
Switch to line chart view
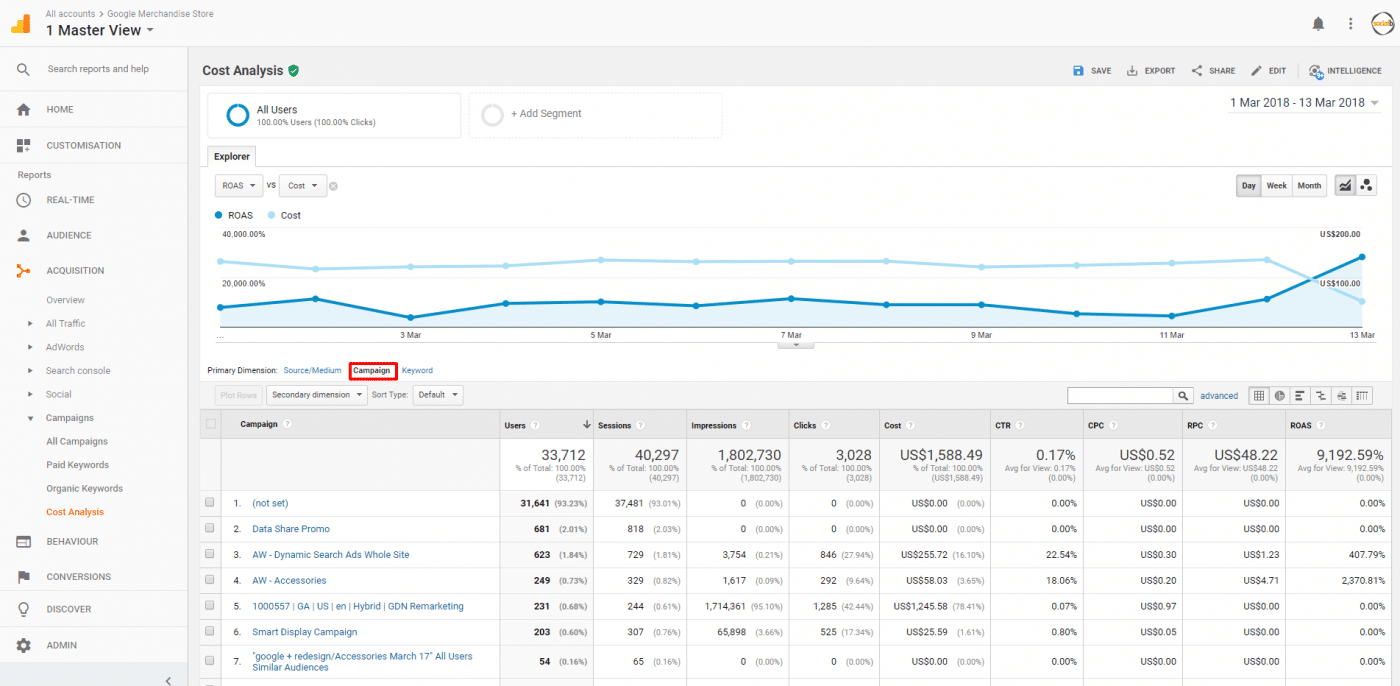point(1345,185)
